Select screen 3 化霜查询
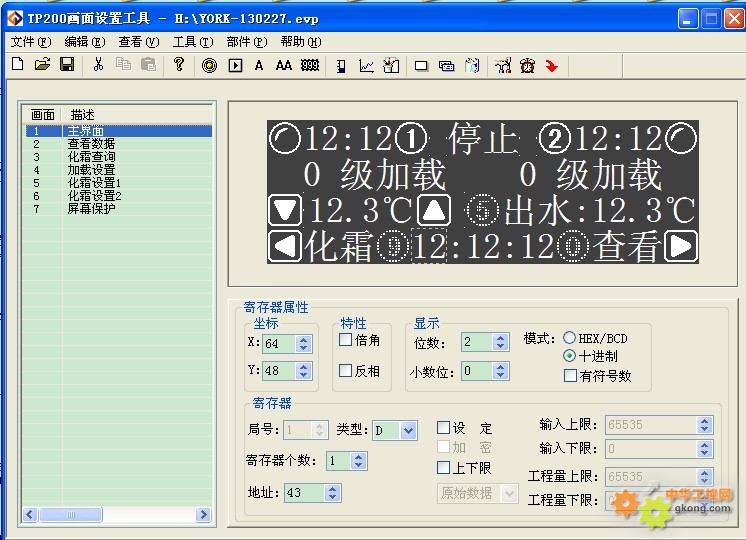746x540 pixels. pos(118,157)
